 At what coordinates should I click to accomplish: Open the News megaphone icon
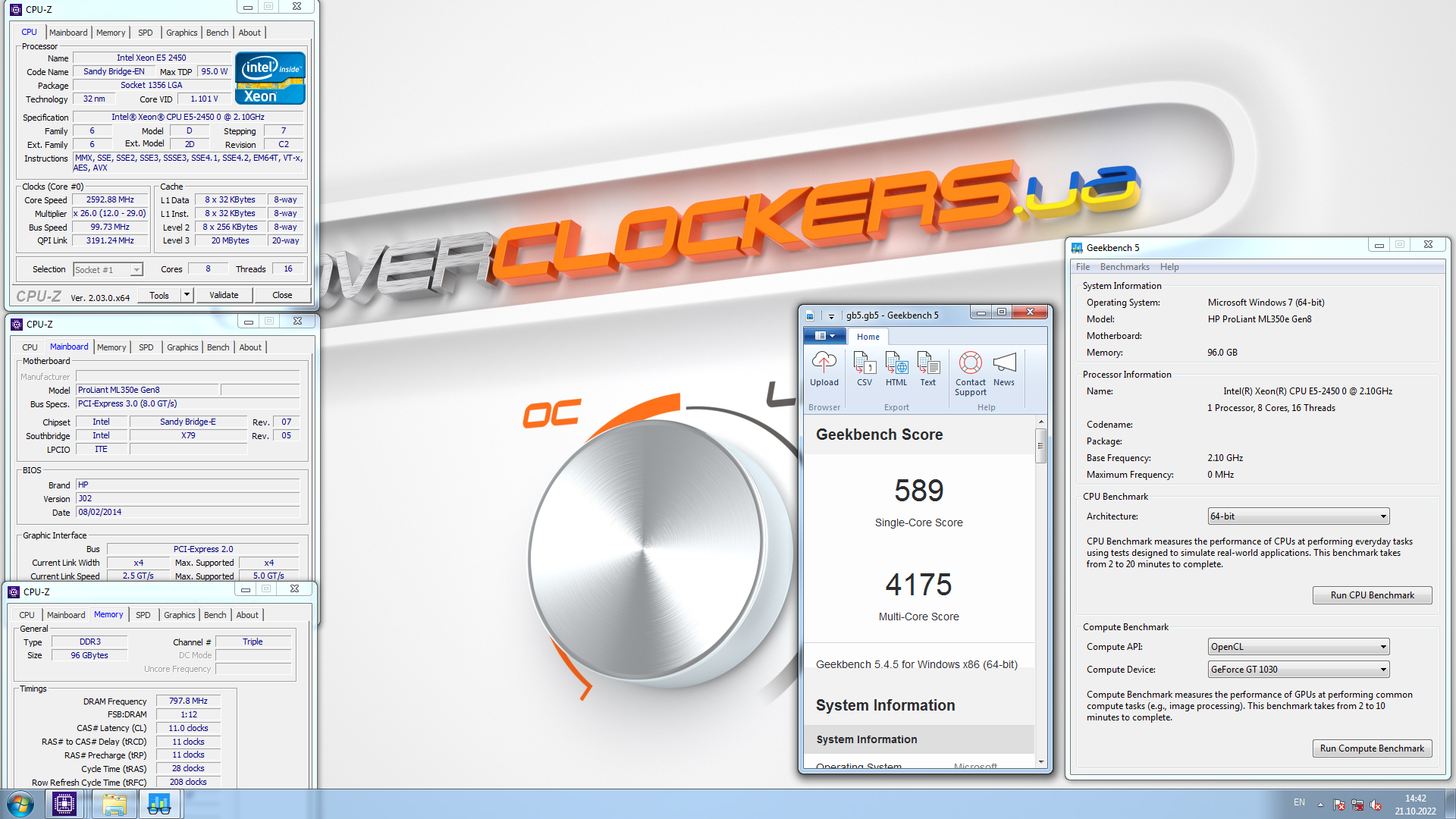tap(1004, 362)
